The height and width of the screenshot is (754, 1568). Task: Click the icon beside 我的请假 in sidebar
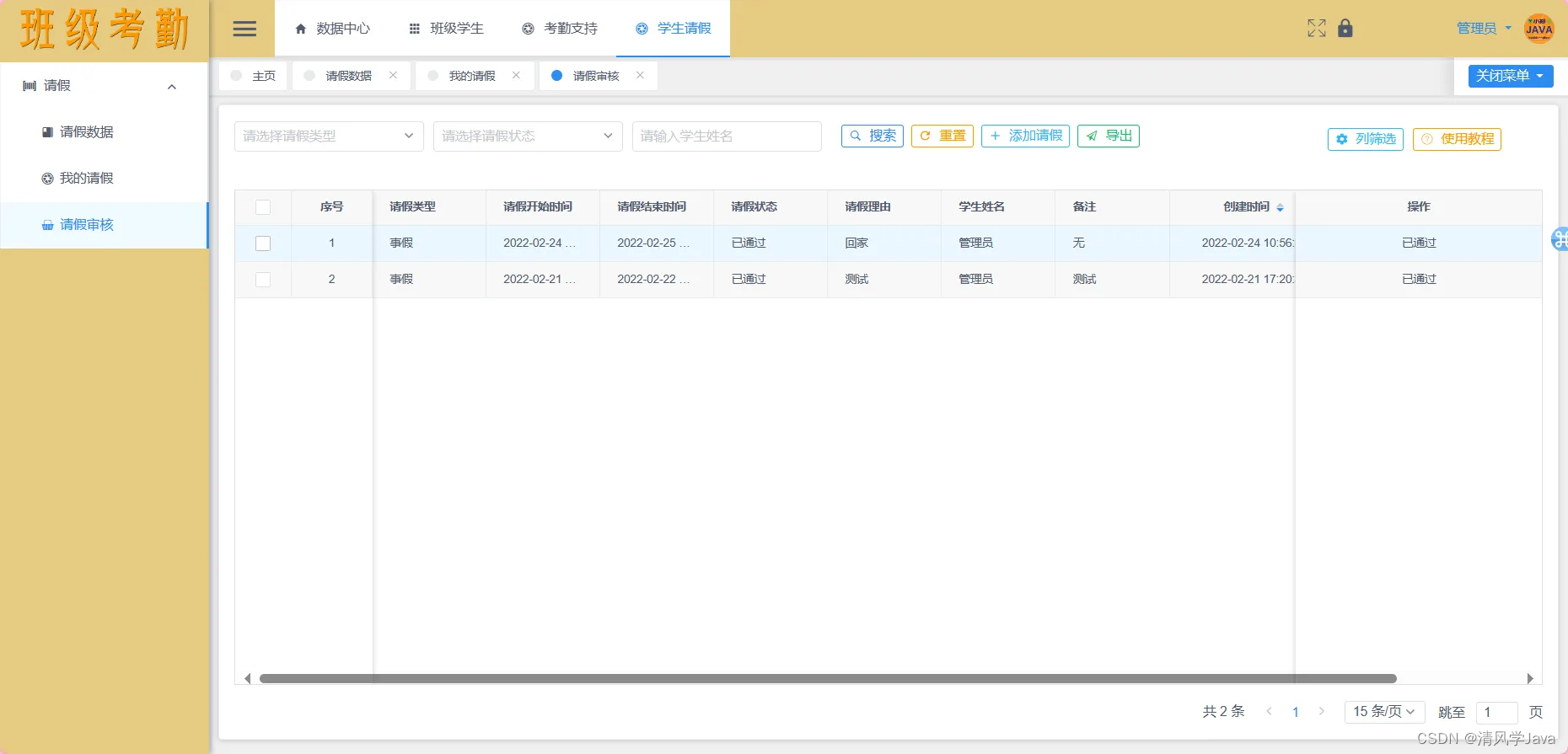[x=47, y=179]
